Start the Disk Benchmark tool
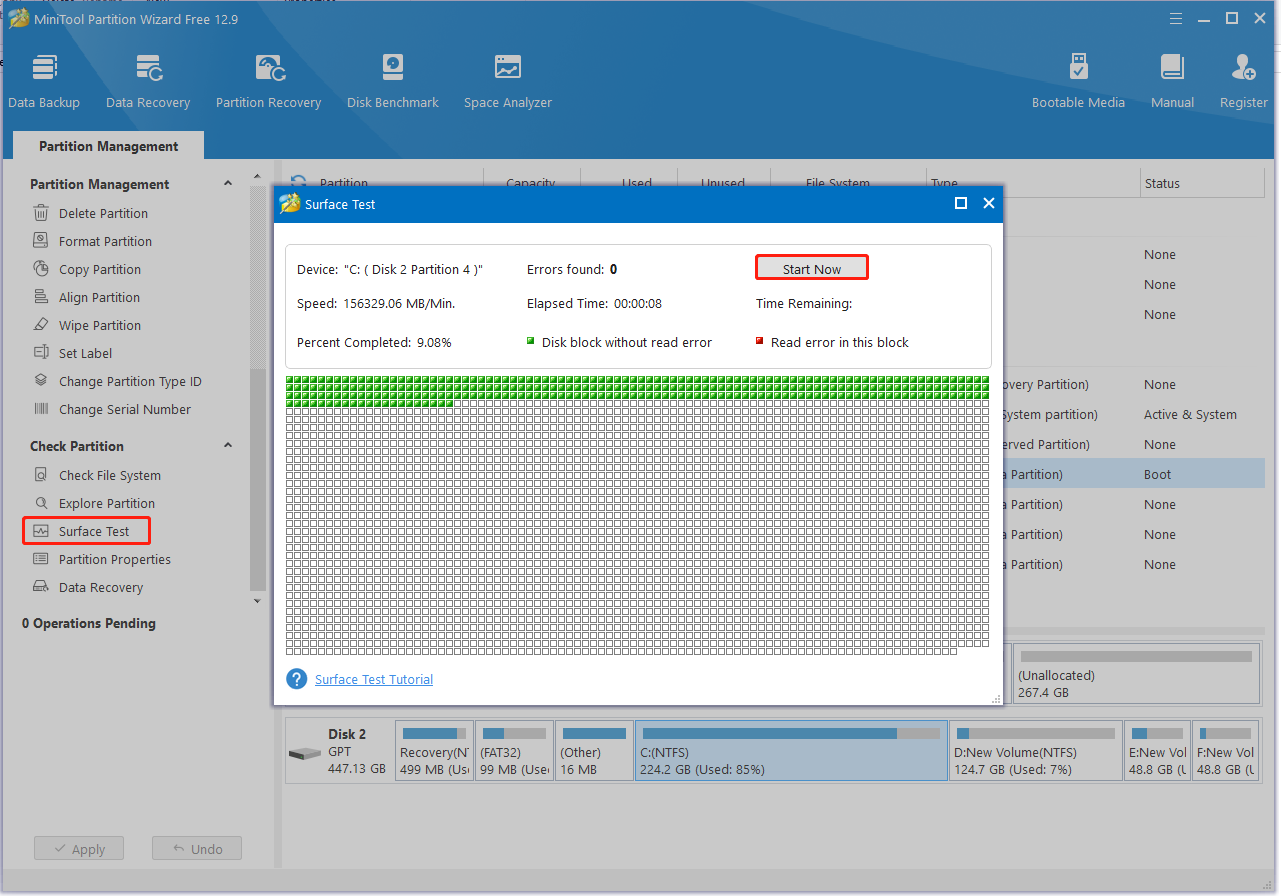This screenshot has height=896, width=1281. [x=393, y=81]
